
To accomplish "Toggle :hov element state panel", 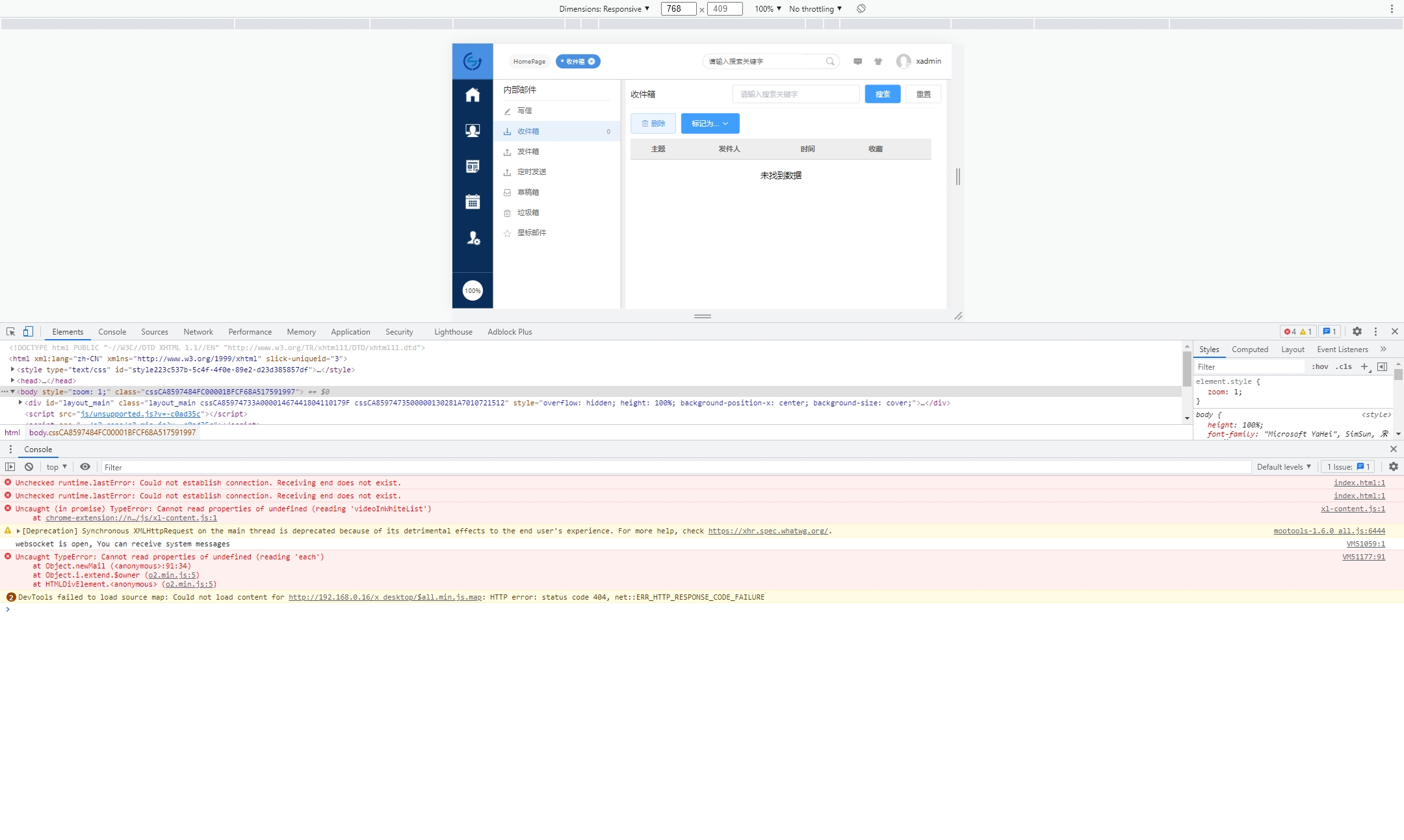I will pyautogui.click(x=1319, y=367).
